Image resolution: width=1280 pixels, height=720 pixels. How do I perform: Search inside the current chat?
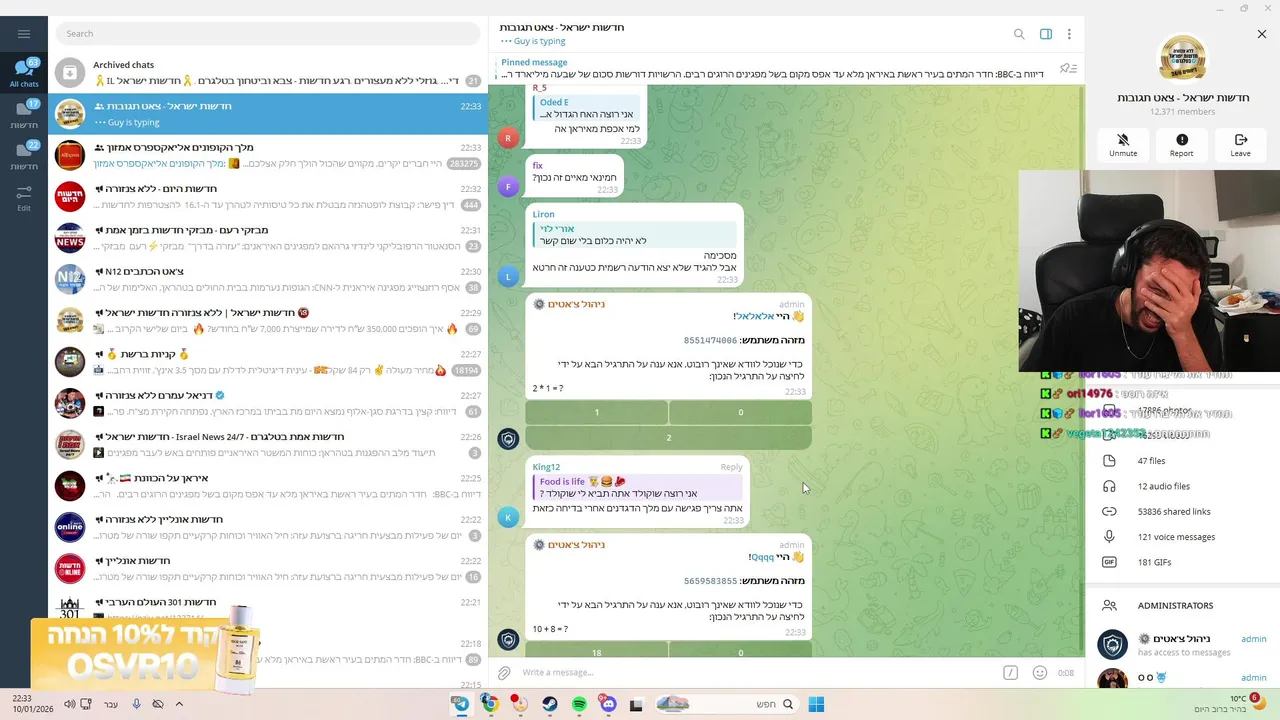point(1019,34)
